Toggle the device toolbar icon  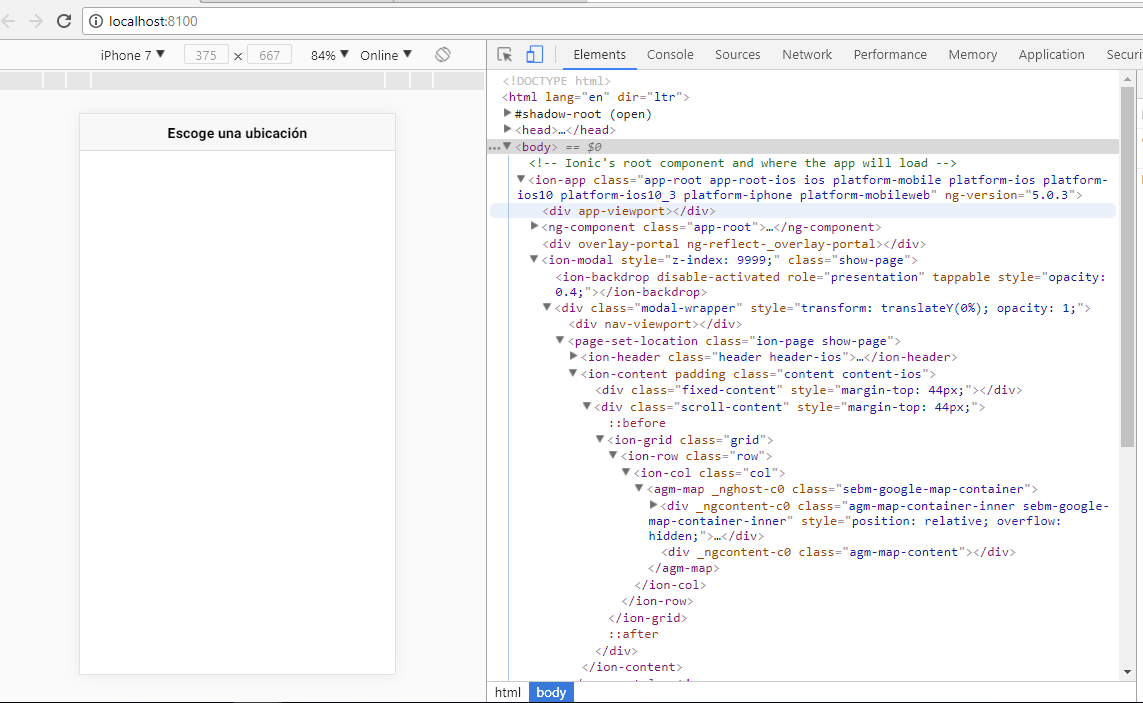click(535, 55)
